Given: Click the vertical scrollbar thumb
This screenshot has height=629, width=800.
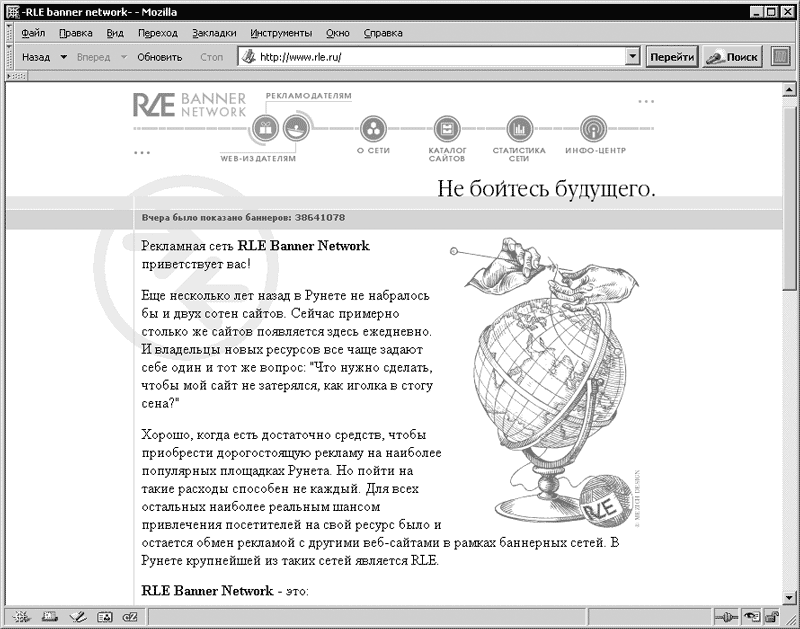Looking at the screenshot, I should tap(789, 198).
